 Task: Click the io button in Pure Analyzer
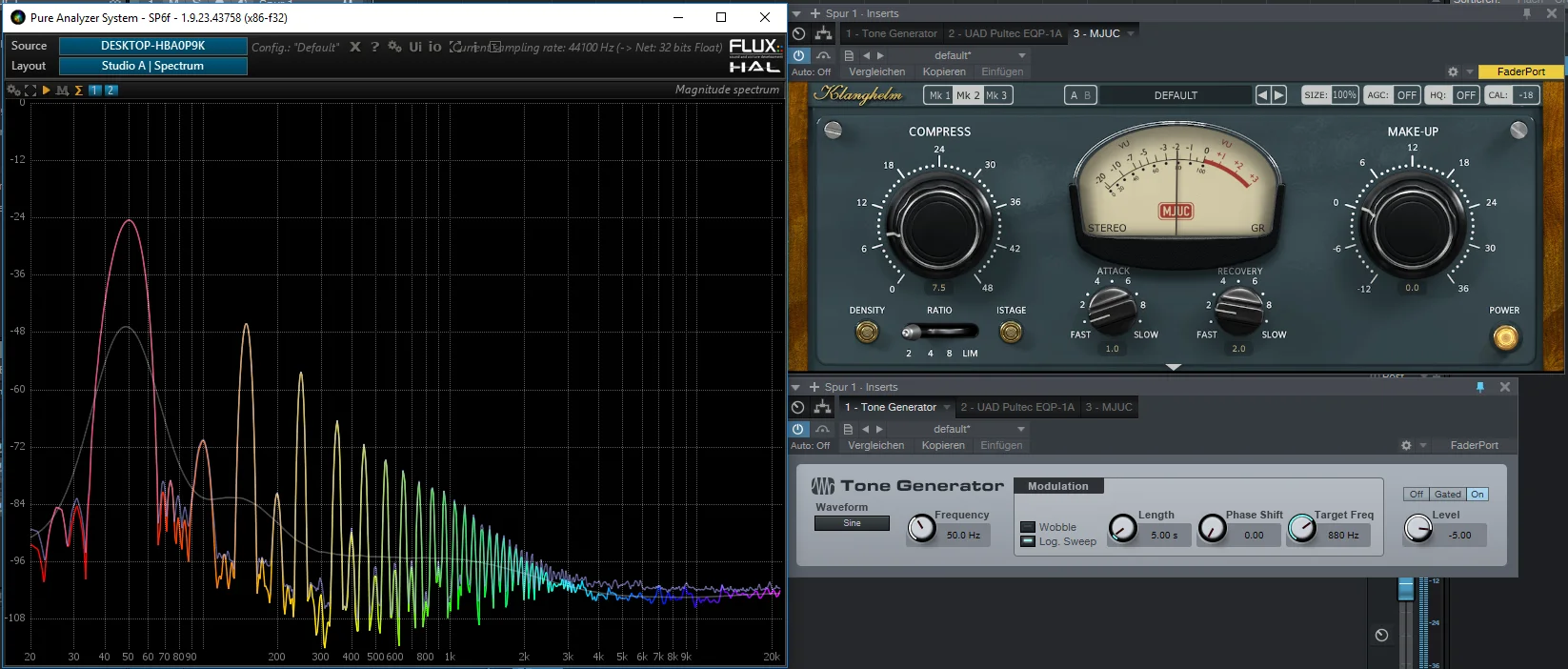point(434,47)
